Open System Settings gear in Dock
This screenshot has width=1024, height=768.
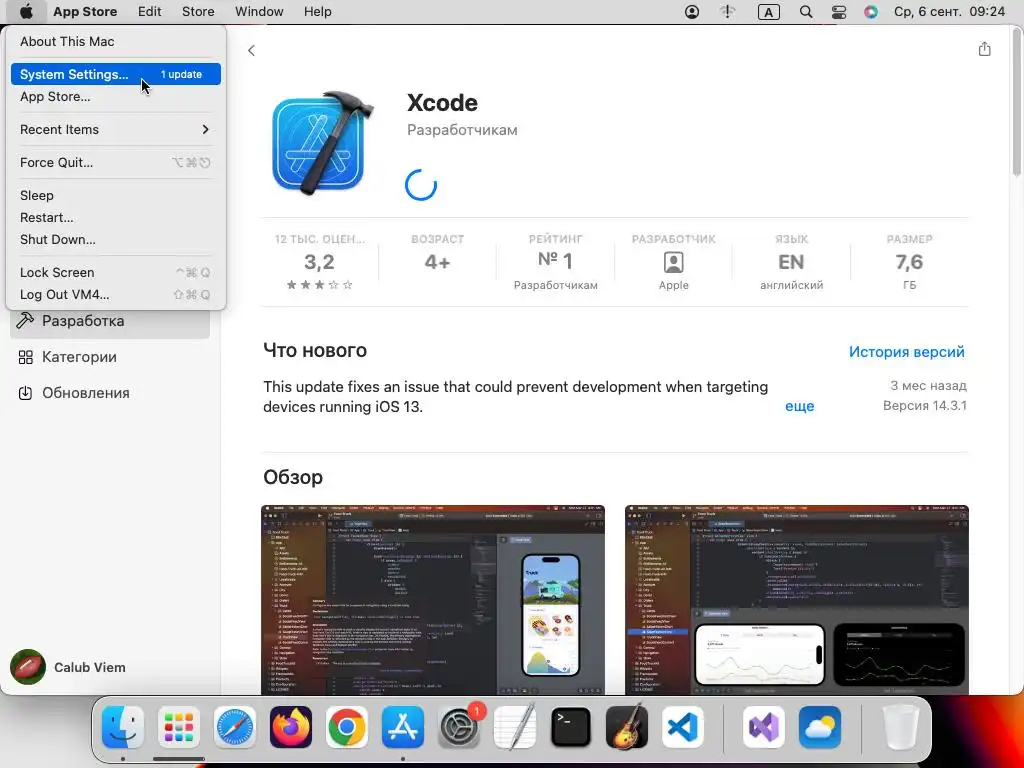tap(459, 727)
